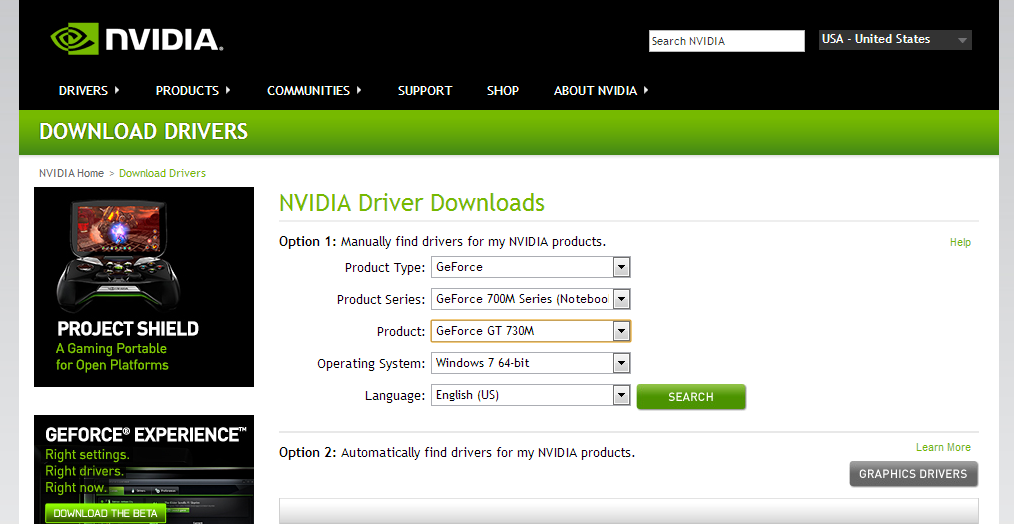Open the Product Type dropdown
1014x524 pixels.
pyautogui.click(x=530, y=267)
